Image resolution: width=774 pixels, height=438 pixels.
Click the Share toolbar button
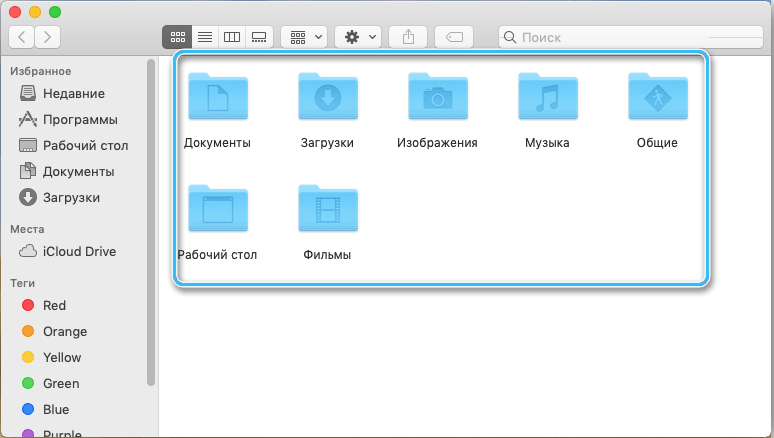407,37
